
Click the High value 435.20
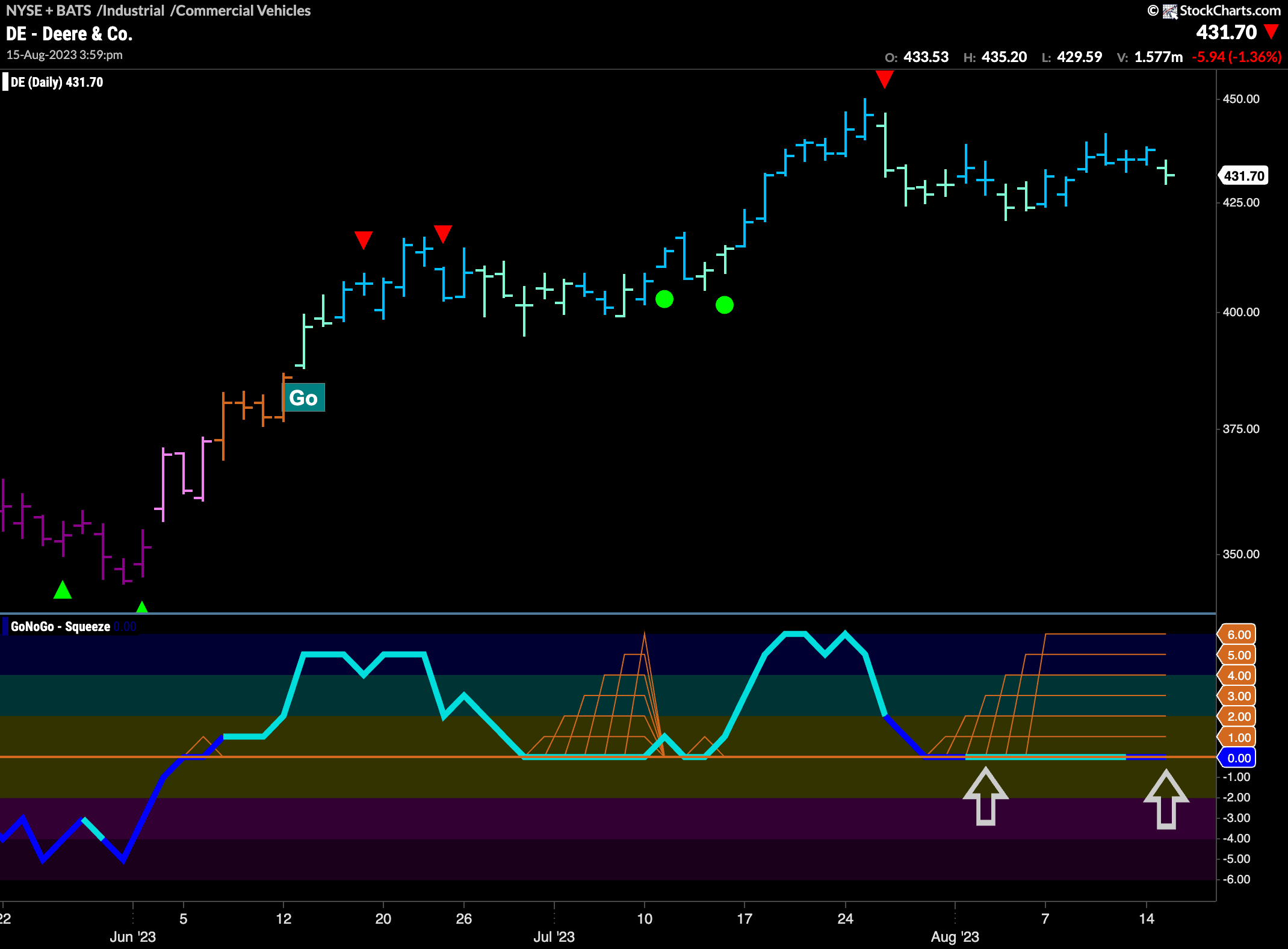1004,57
